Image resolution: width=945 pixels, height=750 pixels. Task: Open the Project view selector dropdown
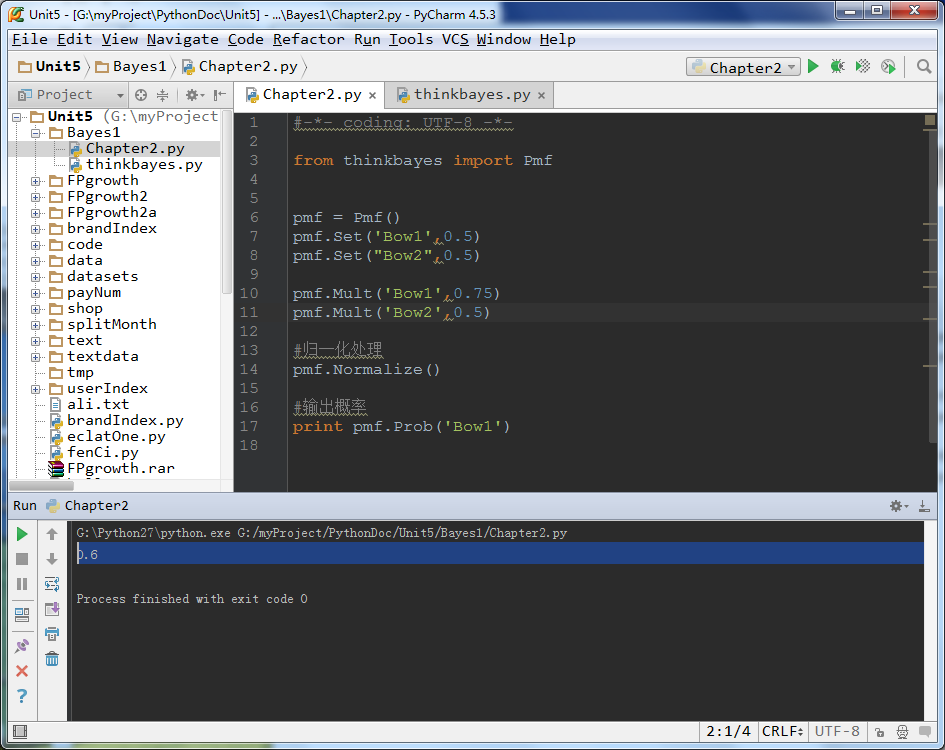71,95
